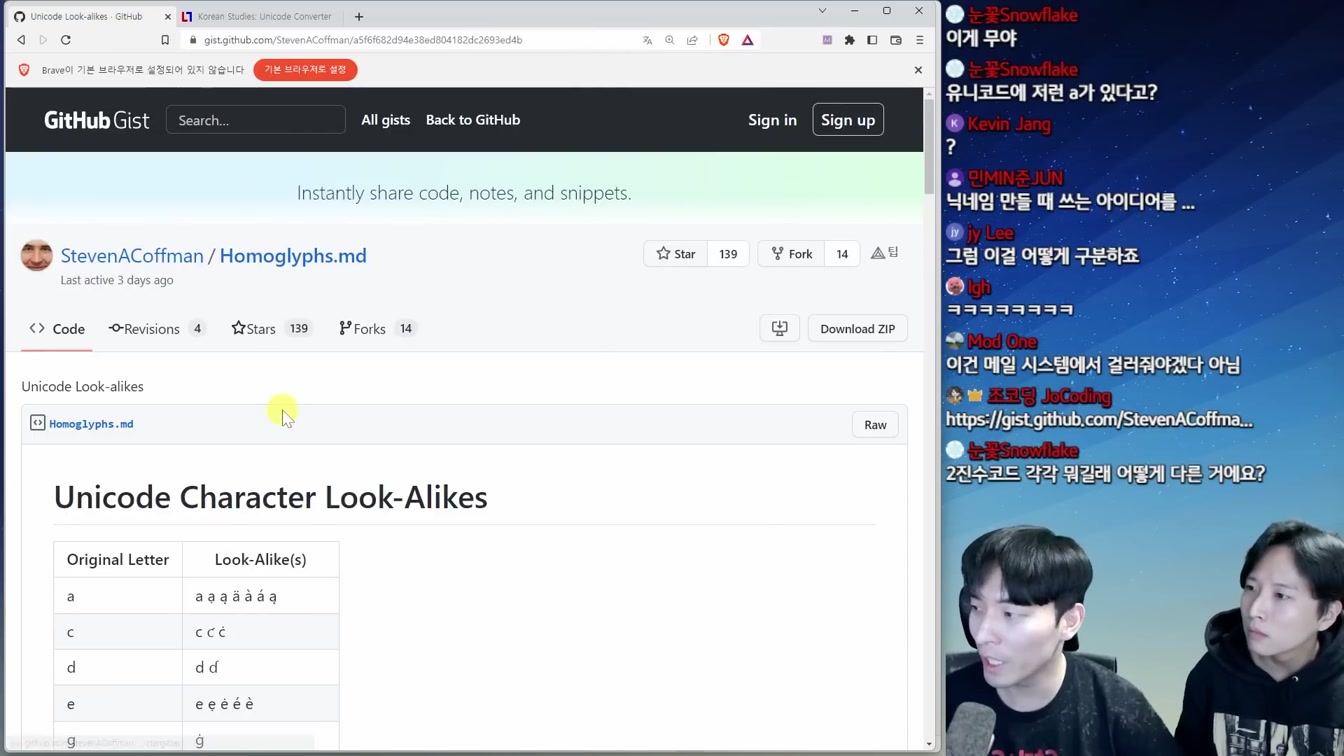Open a new browser tab

[x=359, y=17]
